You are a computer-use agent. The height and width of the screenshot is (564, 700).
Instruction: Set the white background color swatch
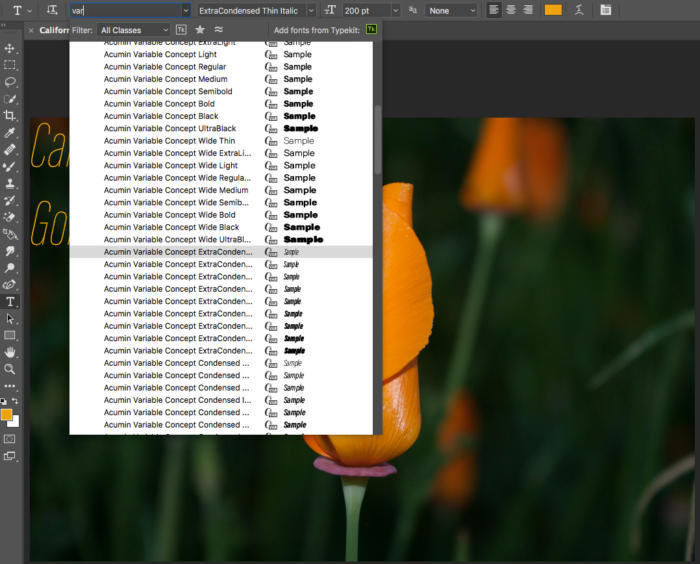click(x=15, y=422)
